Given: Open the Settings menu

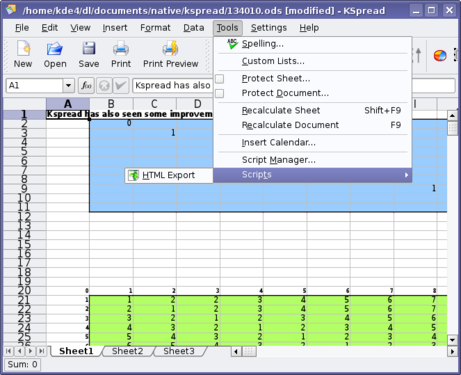Looking at the screenshot, I should coord(269,28).
